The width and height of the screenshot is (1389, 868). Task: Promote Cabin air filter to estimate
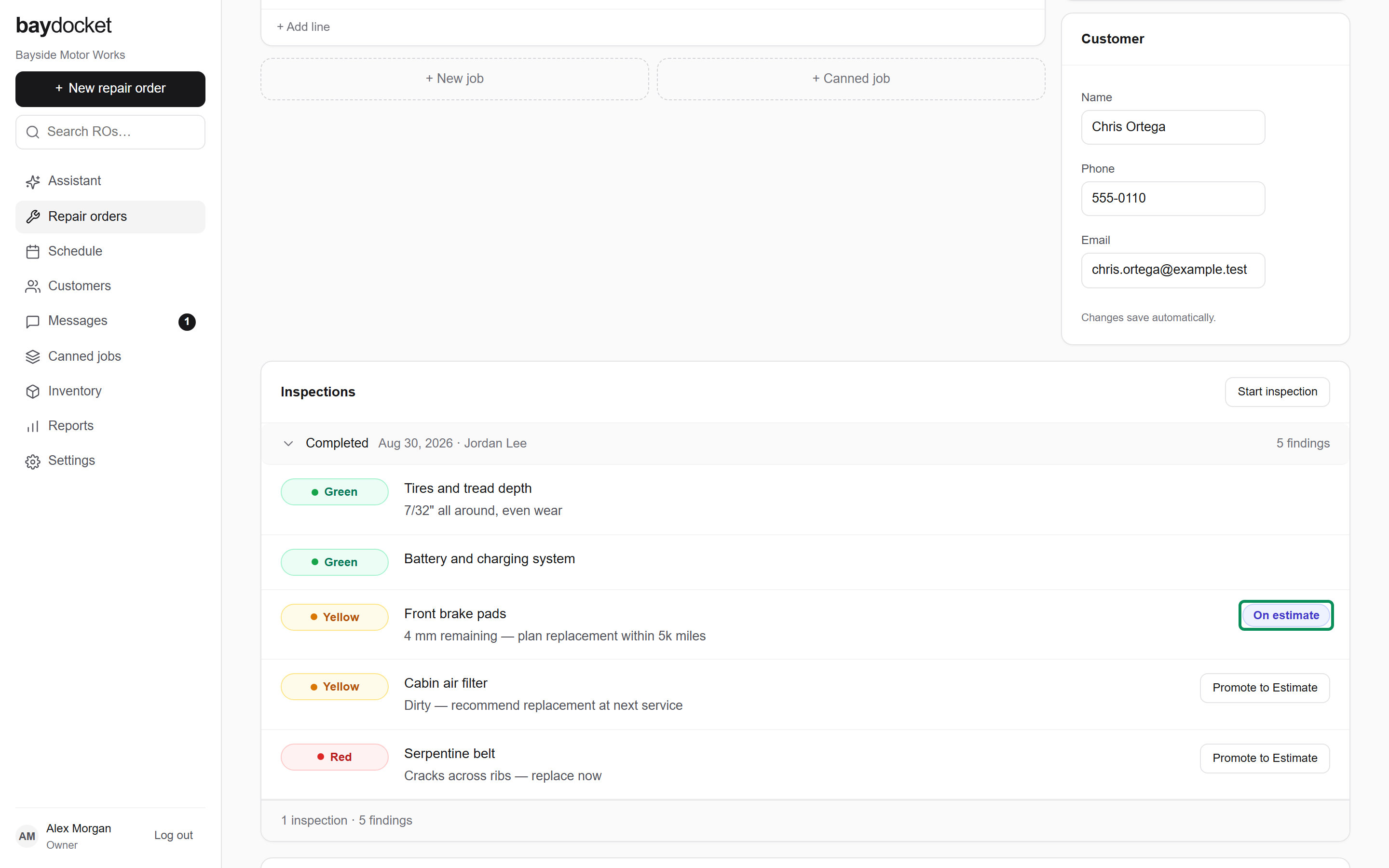click(x=1265, y=688)
